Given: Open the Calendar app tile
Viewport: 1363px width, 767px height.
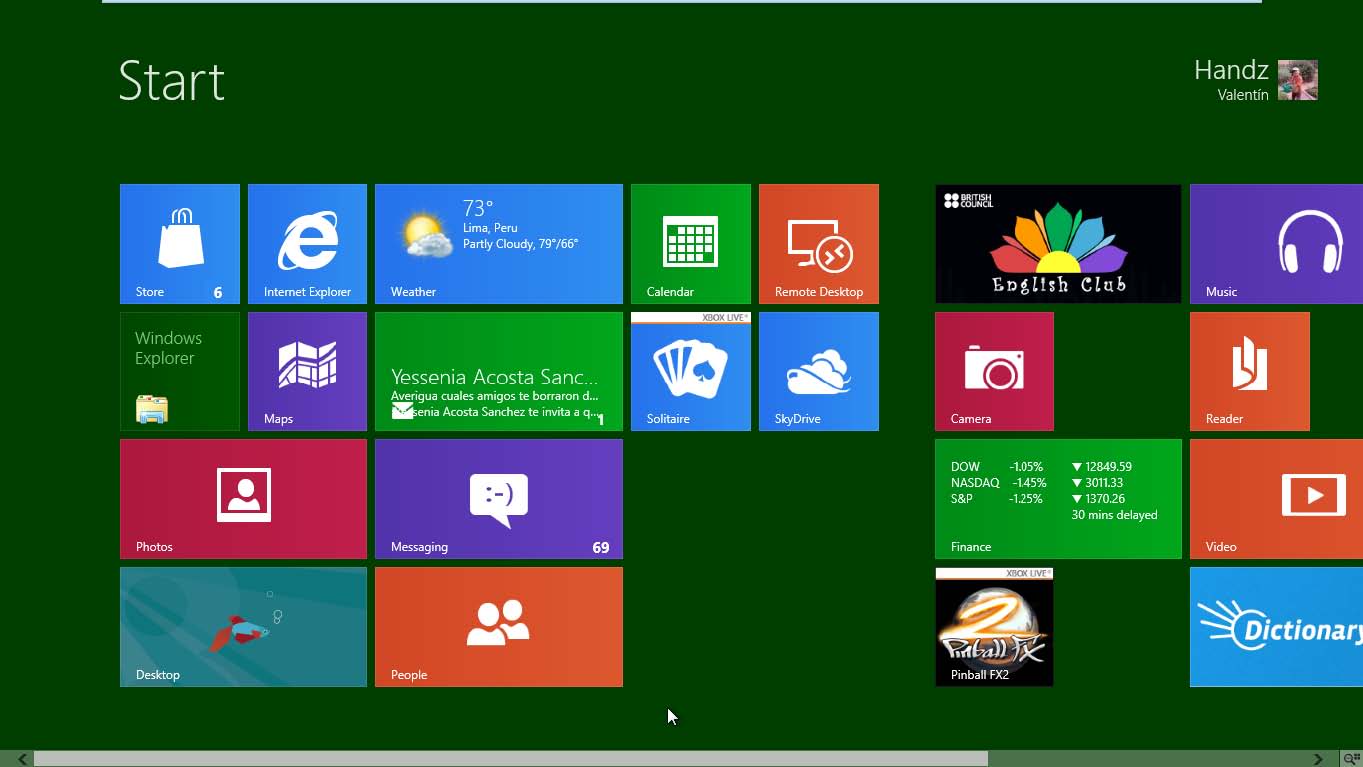Looking at the screenshot, I should 690,243.
